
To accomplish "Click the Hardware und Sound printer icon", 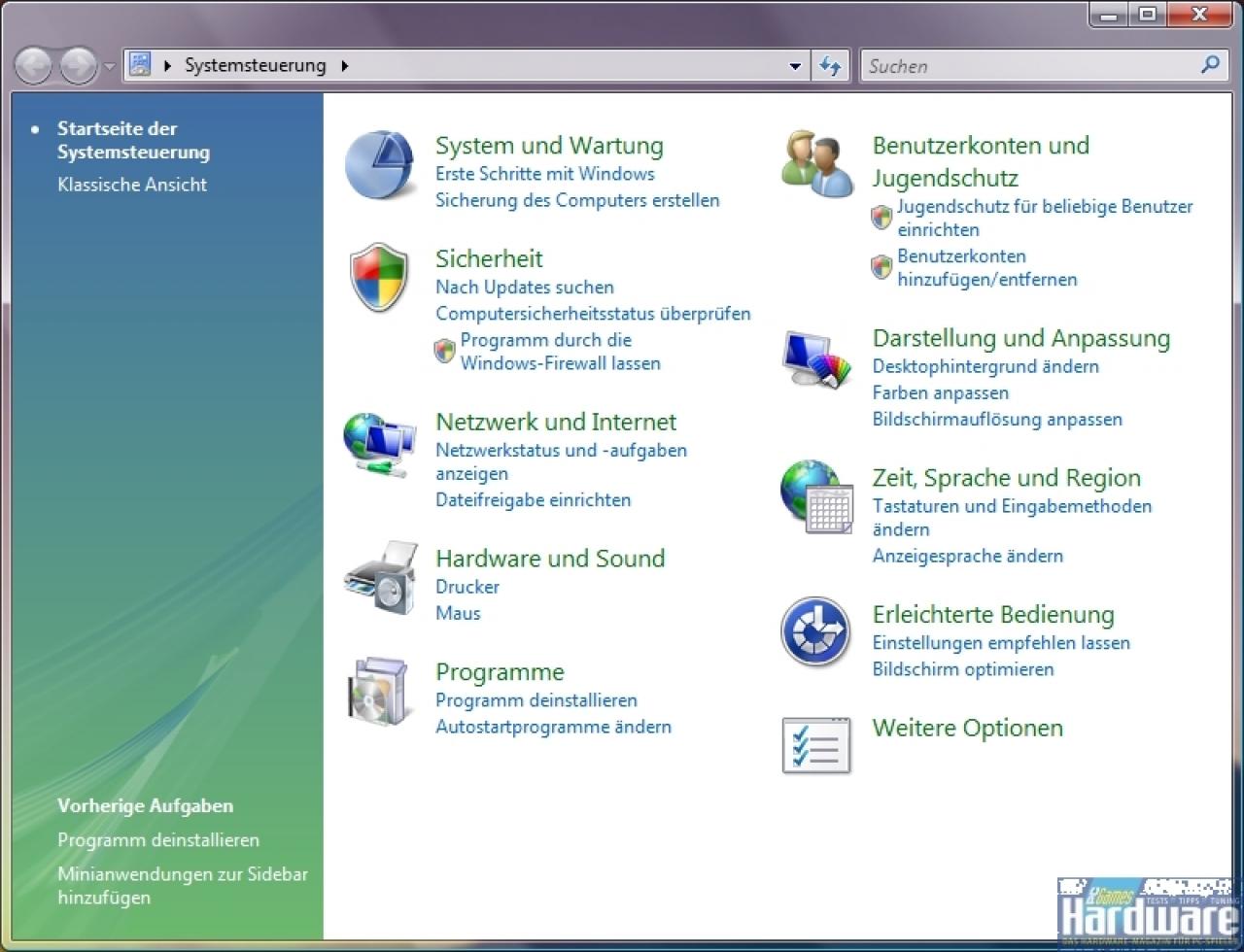I will [x=381, y=579].
